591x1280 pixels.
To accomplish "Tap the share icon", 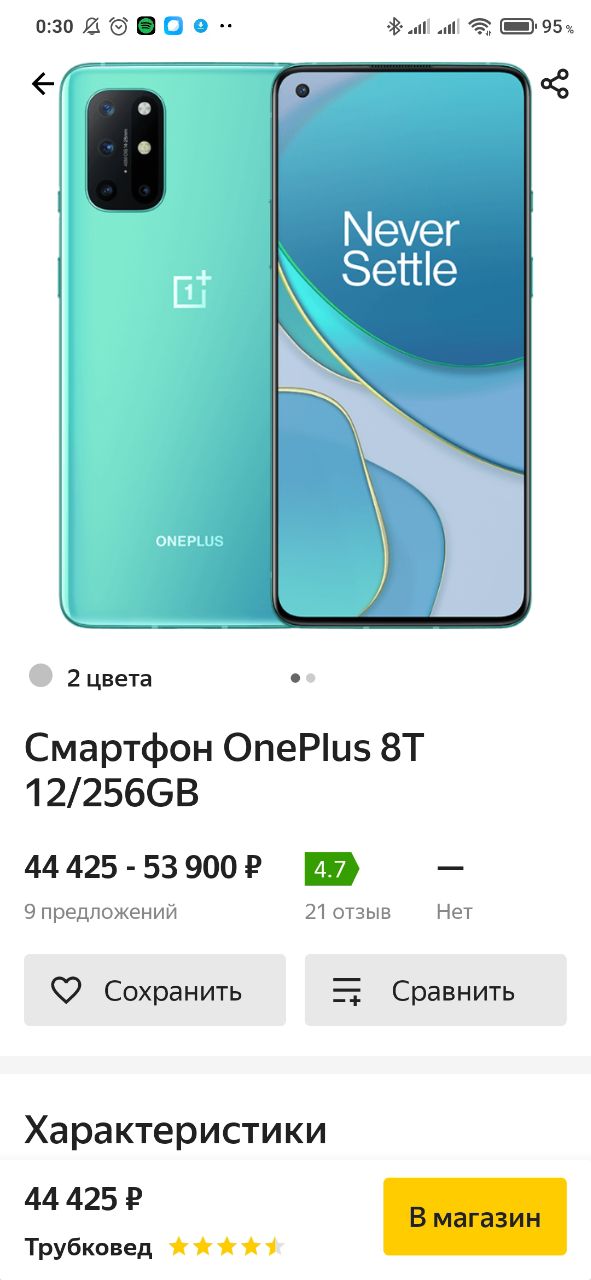I will (555, 84).
